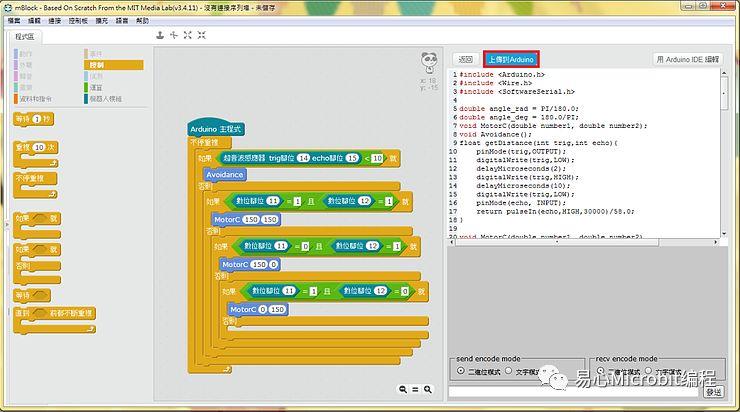Click the 返回 back button
The height and width of the screenshot is (412, 740).
(465, 59)
